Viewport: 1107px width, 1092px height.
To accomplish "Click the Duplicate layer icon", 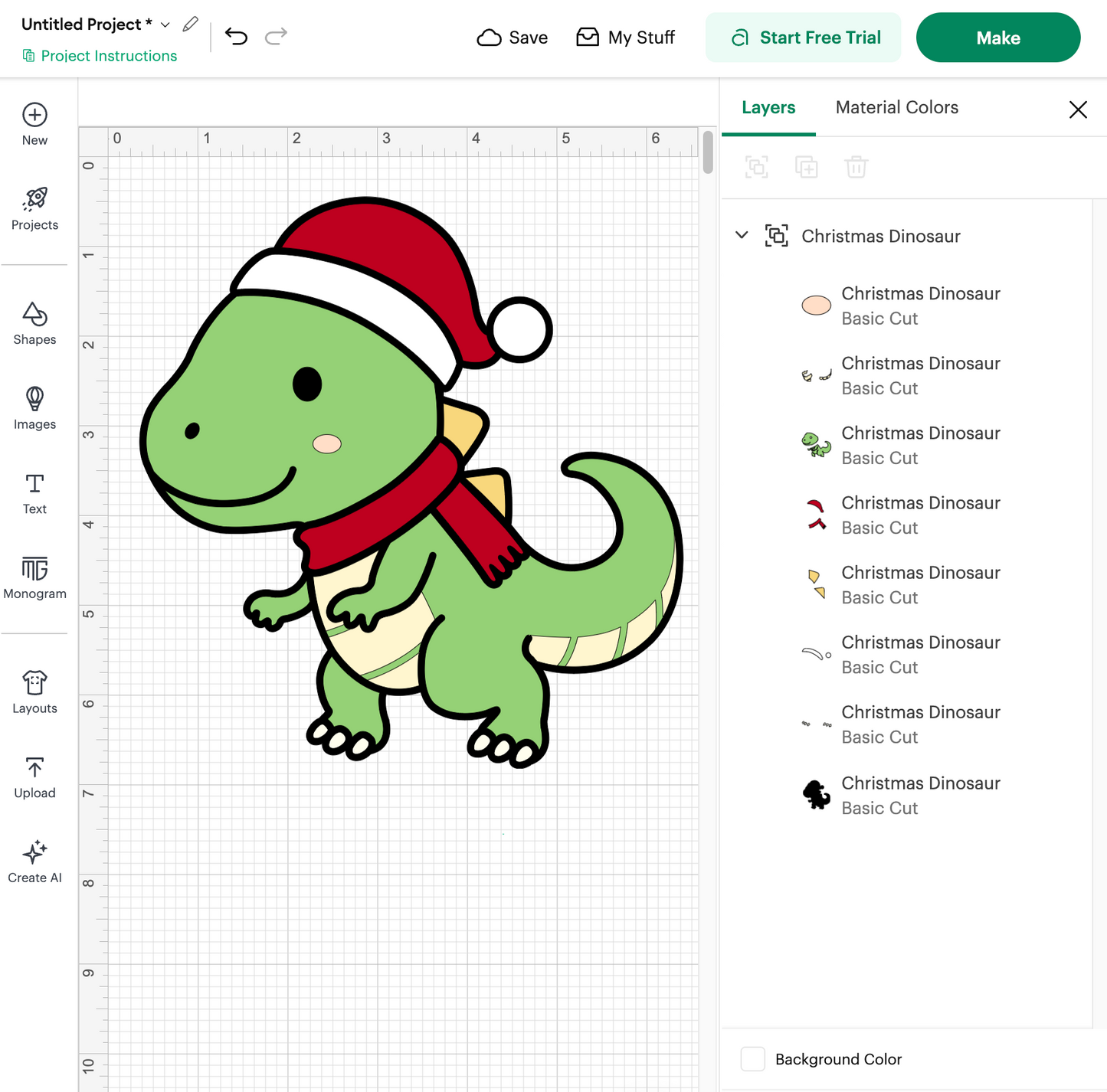I will tap(807, 167).
